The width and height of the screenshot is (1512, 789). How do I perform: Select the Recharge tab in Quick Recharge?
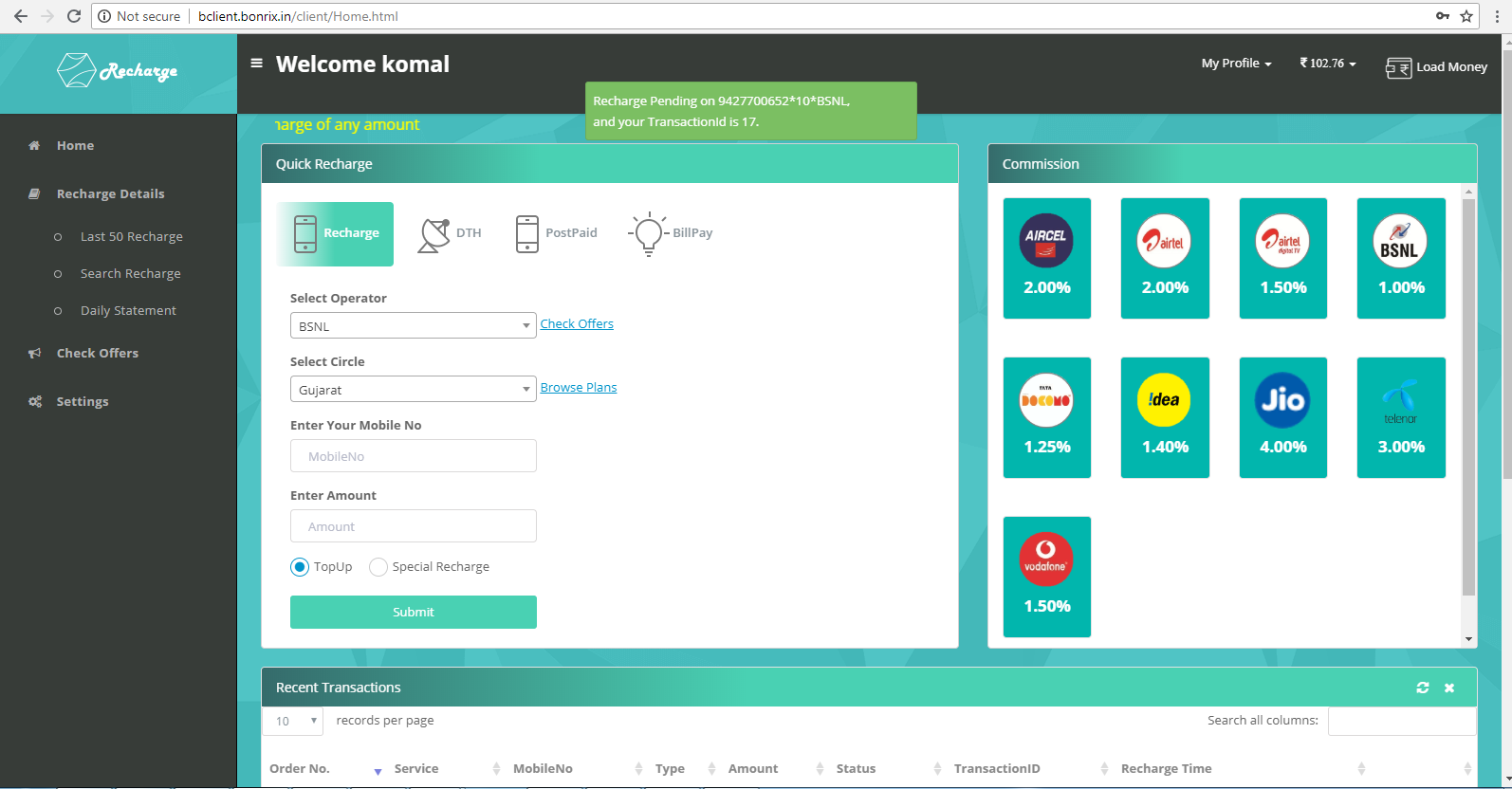tap(335, 234)
